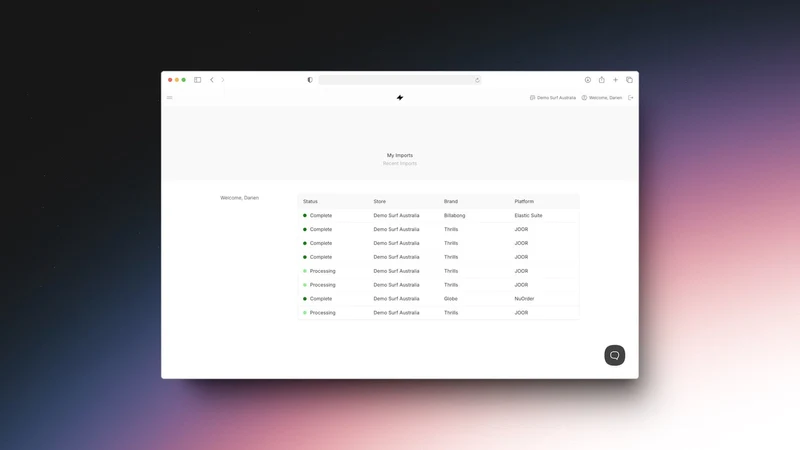The width and height of the screenshot is (800, 450).
Task: Click the Globe brand cell
Action: 451,298
